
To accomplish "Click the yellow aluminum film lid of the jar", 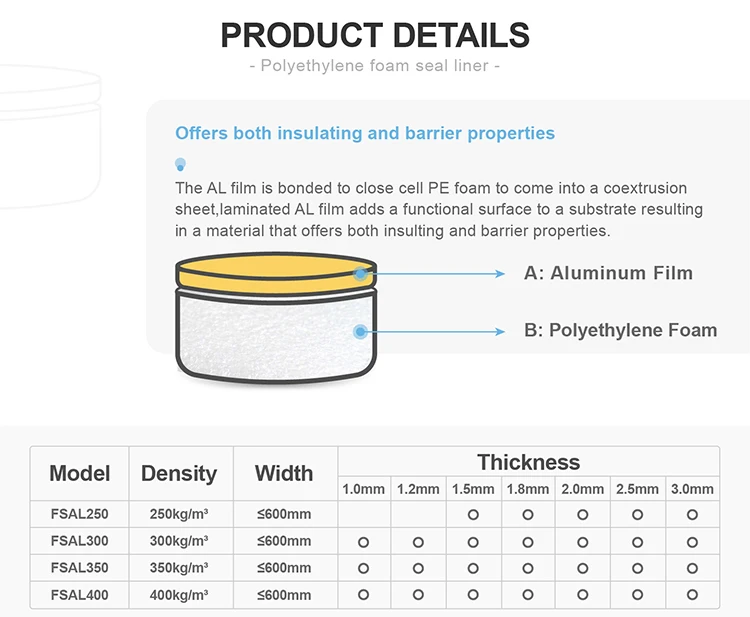I will (x=276, y=272).
